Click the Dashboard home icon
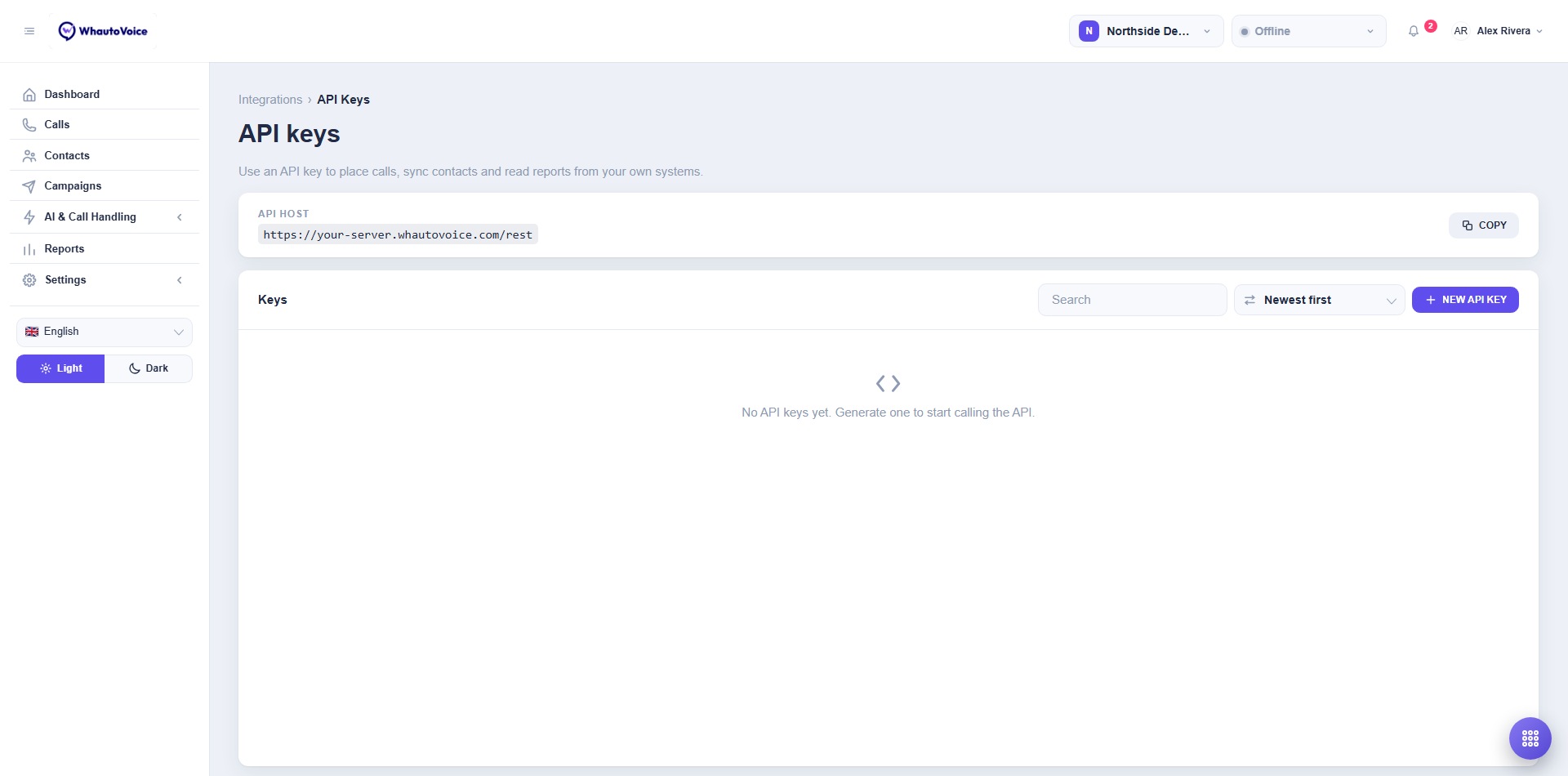1568x776 pixels. pyautogui.click(x=29, y=95)
